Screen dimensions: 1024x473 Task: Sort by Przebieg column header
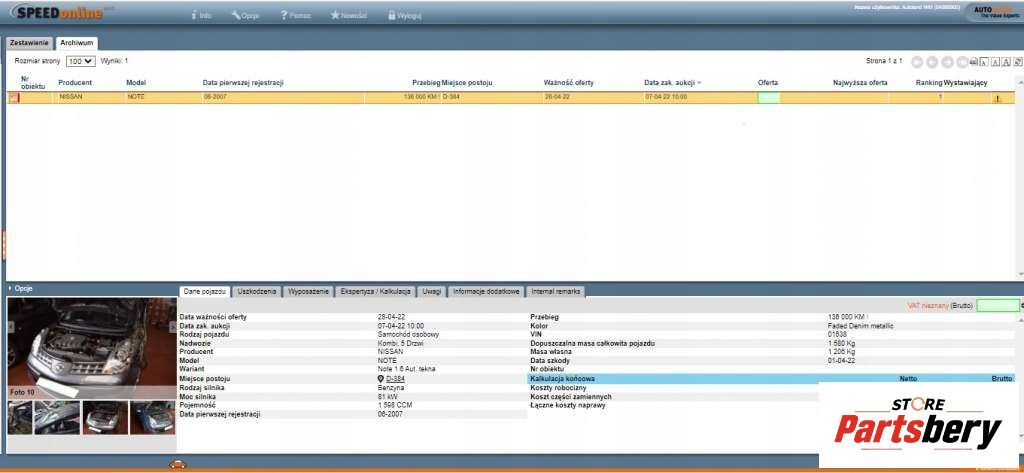click(426, 83)
